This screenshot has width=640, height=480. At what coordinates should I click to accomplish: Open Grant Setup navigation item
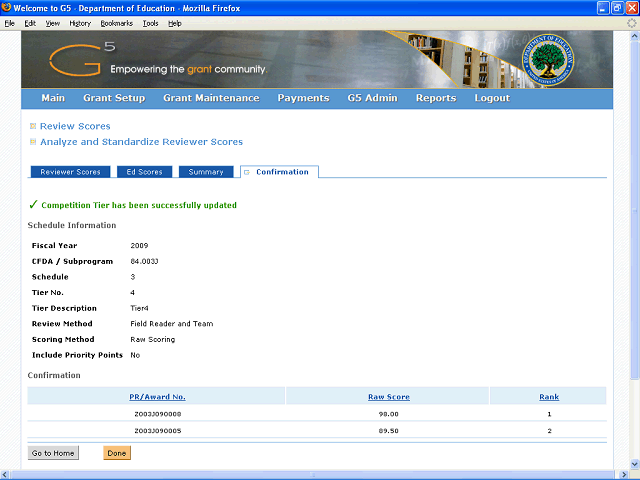114,98
